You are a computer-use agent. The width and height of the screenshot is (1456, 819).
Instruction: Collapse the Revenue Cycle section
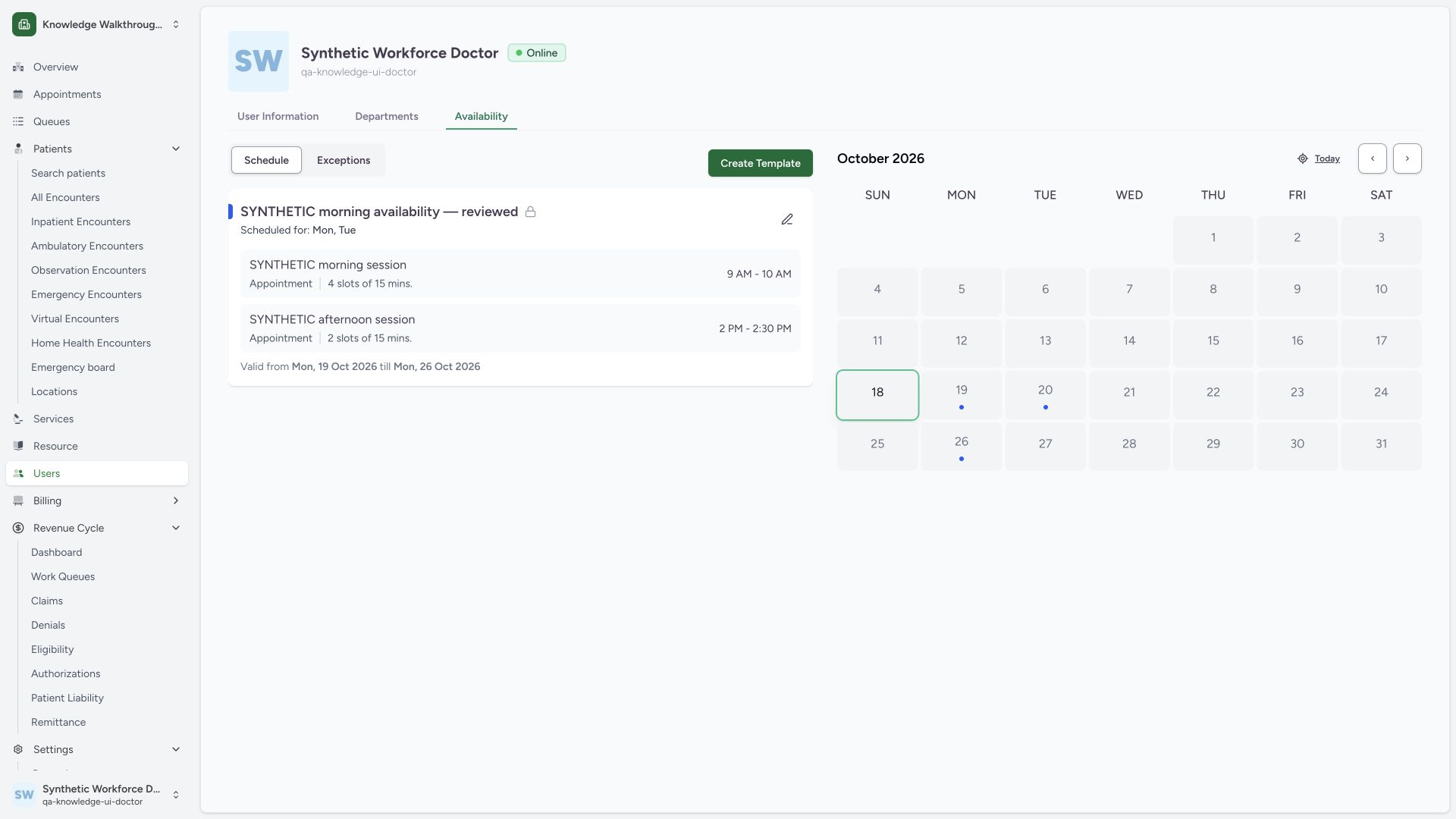click(176, 528)
